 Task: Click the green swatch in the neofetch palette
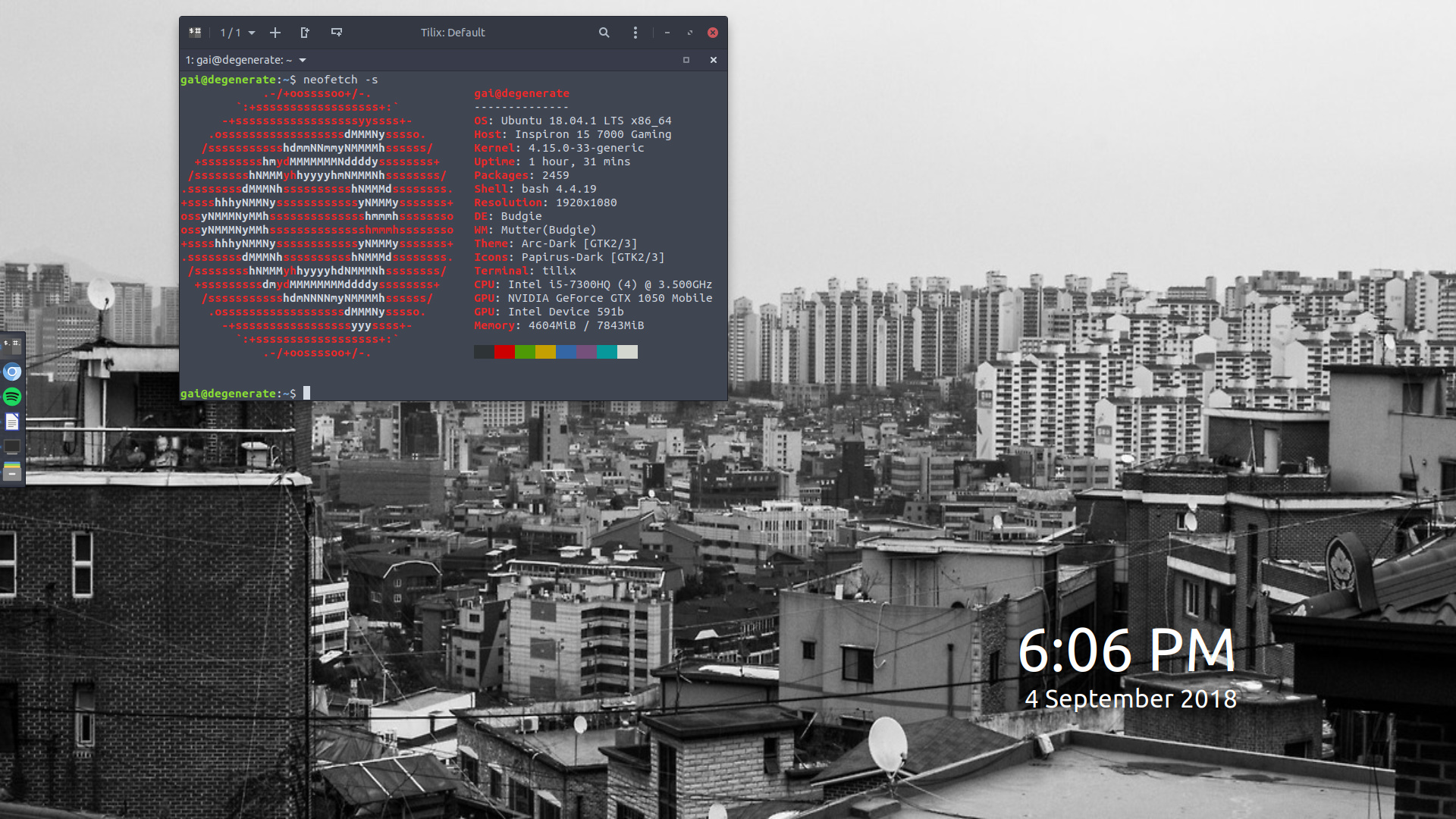click(526, 352)
